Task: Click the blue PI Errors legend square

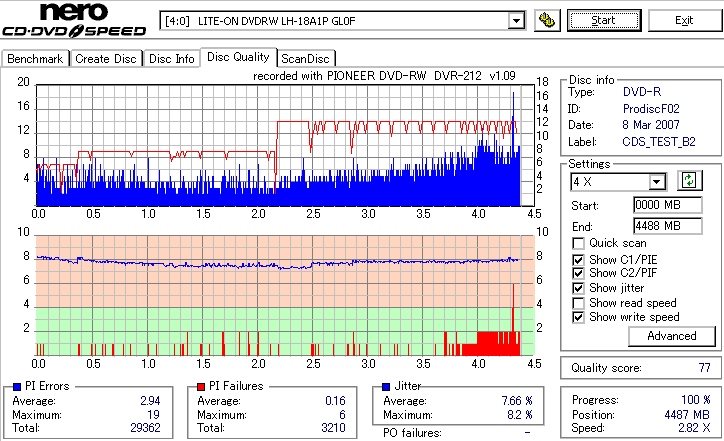Action: point(17,387)
